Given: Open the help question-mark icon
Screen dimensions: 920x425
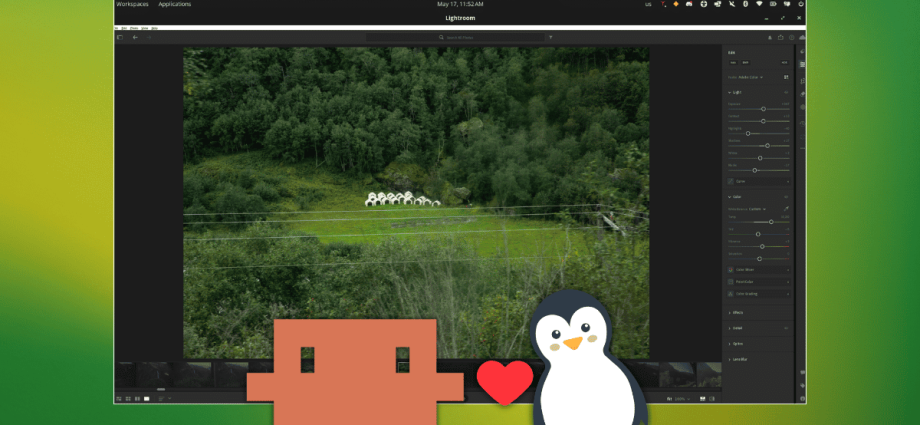Looking at the screenshot, I should [x=792, y=38].
